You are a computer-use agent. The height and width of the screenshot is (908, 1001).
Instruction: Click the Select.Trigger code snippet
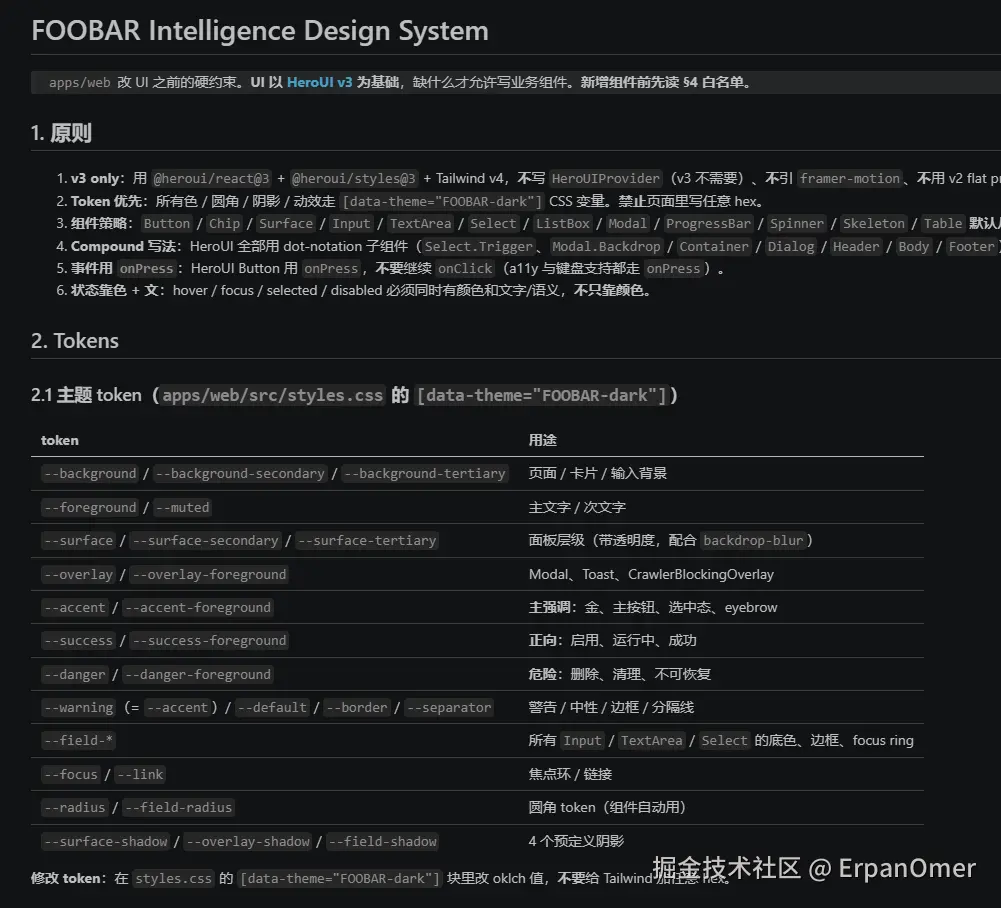pos(478,246)
